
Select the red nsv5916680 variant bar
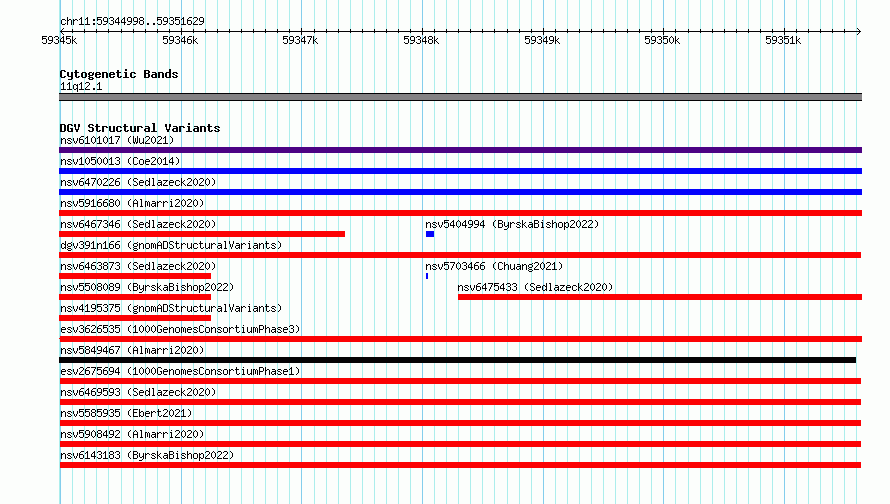pos(460,213)
